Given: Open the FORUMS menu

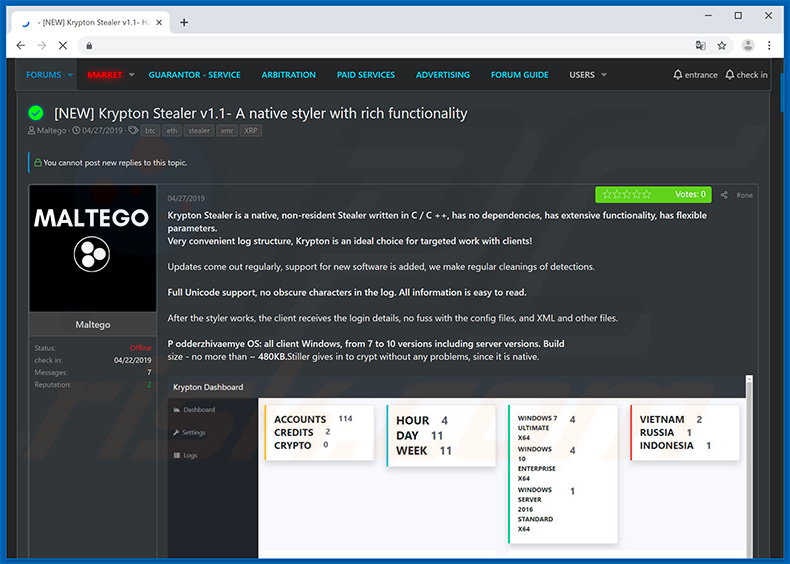Looking at the screenshot, I should pos(43,75).
